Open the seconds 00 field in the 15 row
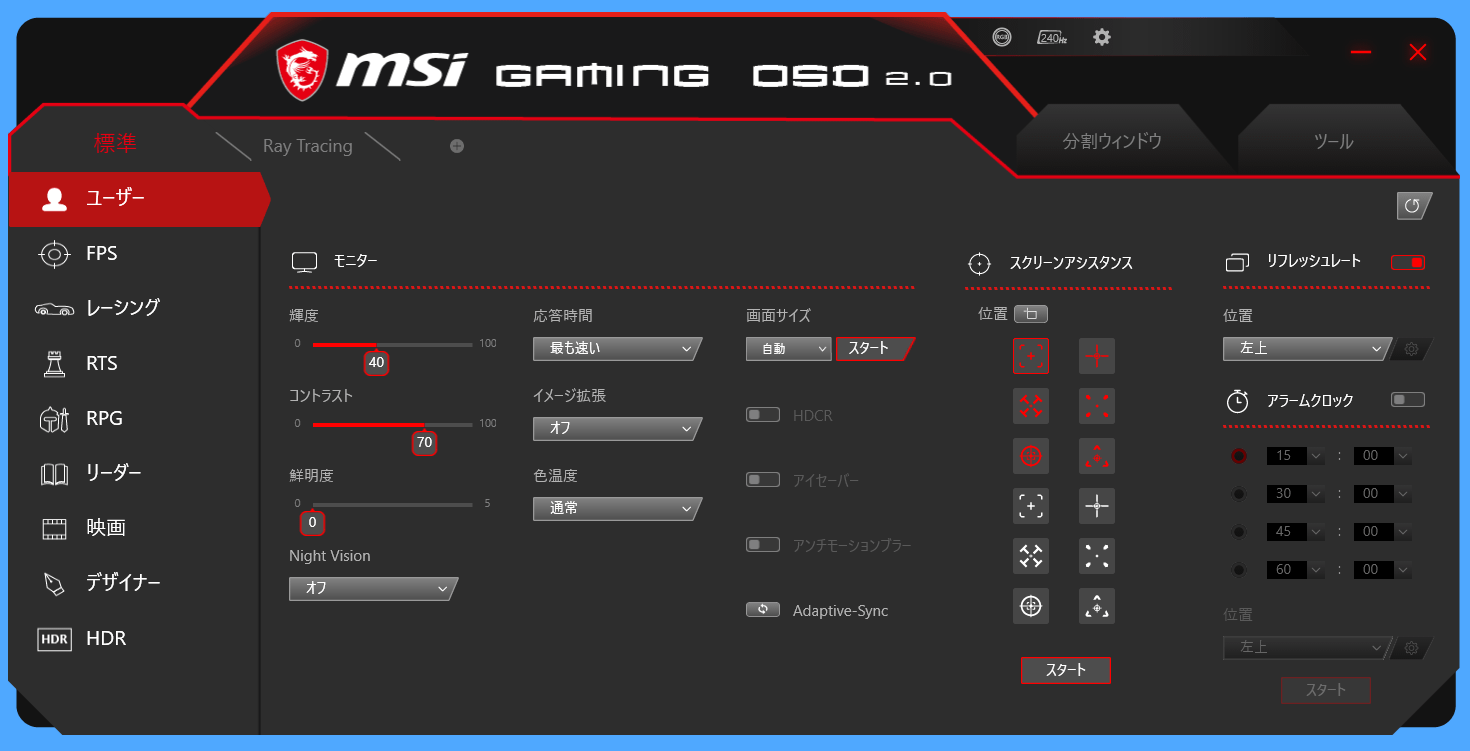This screenshot has width=1470, height=751. (x=1382, y=456)
